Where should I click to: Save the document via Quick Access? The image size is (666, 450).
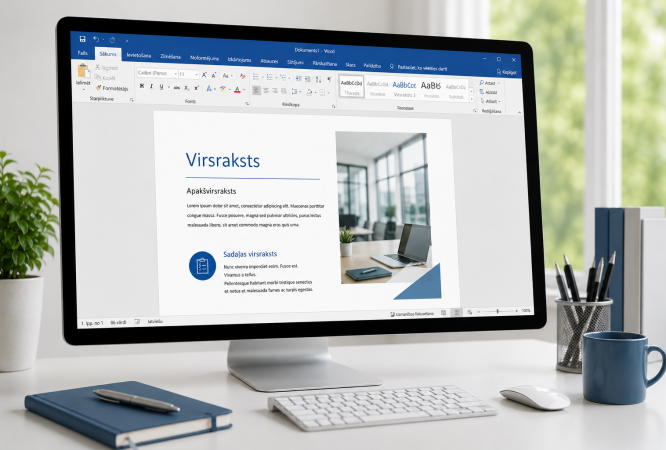82,39
